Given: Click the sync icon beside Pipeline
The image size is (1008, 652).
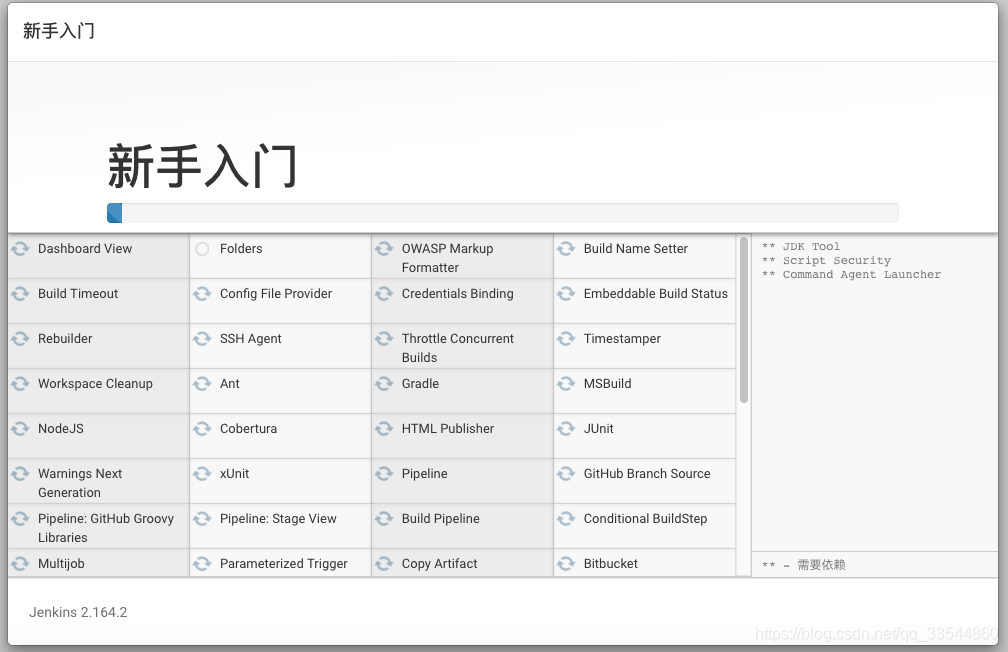Looking at the screenshot, I should [384, 474].
